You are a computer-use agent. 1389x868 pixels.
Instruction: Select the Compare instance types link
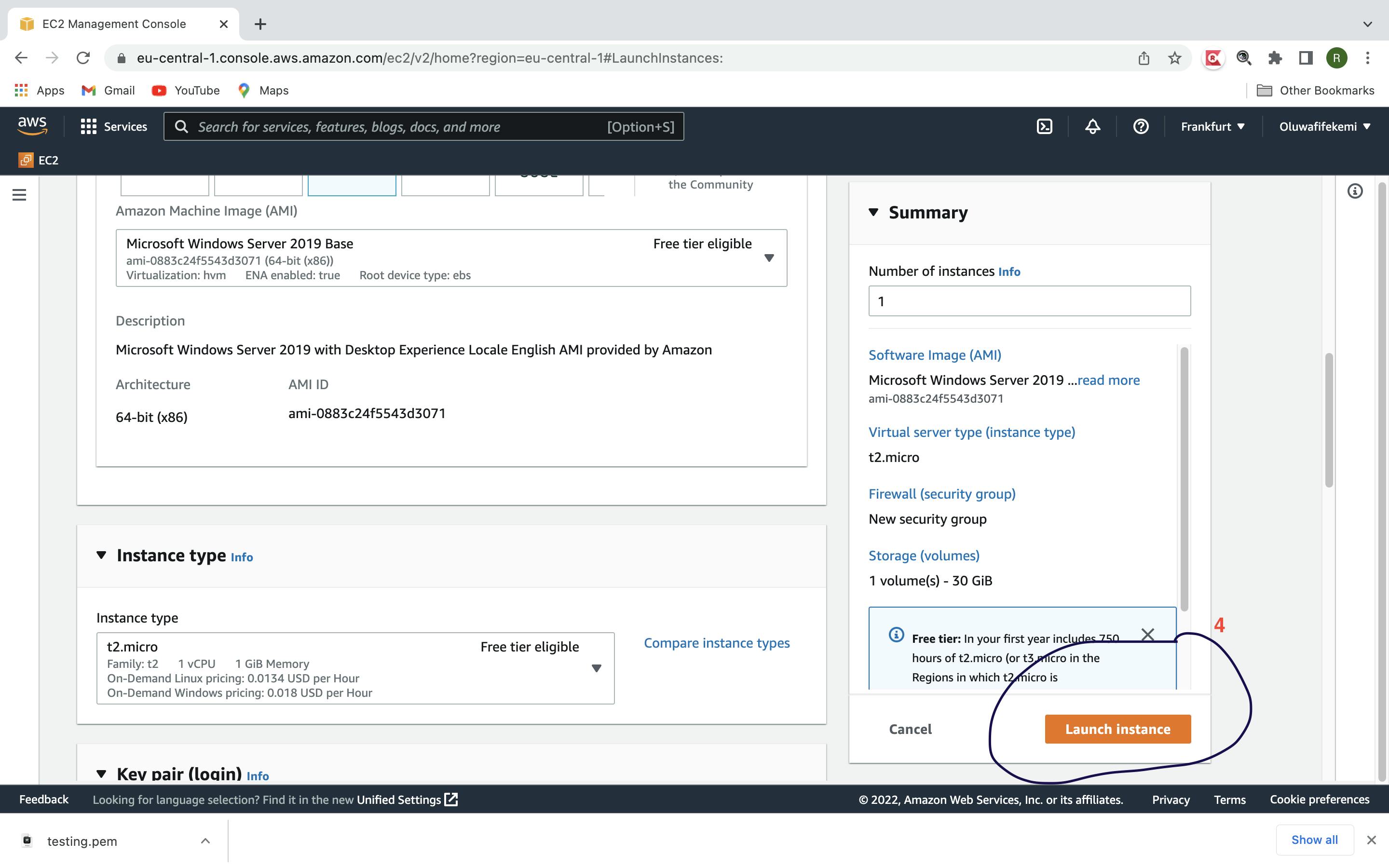[x=716, y=642]
